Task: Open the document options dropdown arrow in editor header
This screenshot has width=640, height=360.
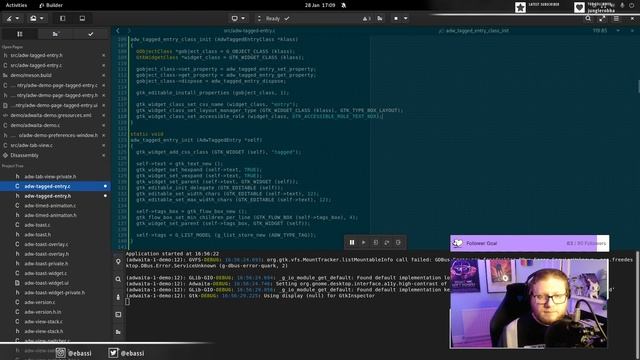Action: coord(618,31)
